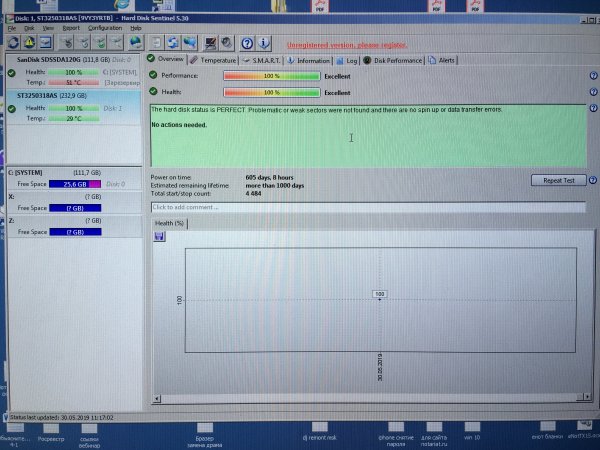Open the Report menu
This screenshot has width=600, height=450.
71,28
